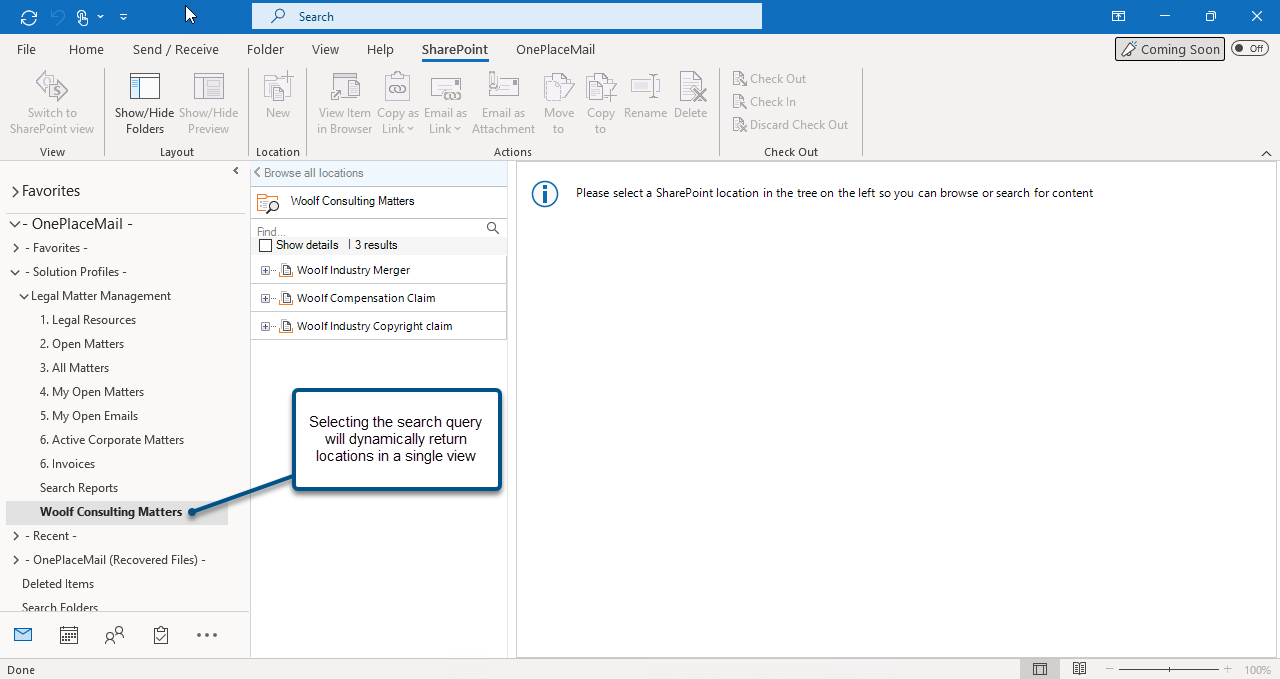The image size is (1280, 679).
Task: Click Discard Check Out button
Action: point(790,125)
